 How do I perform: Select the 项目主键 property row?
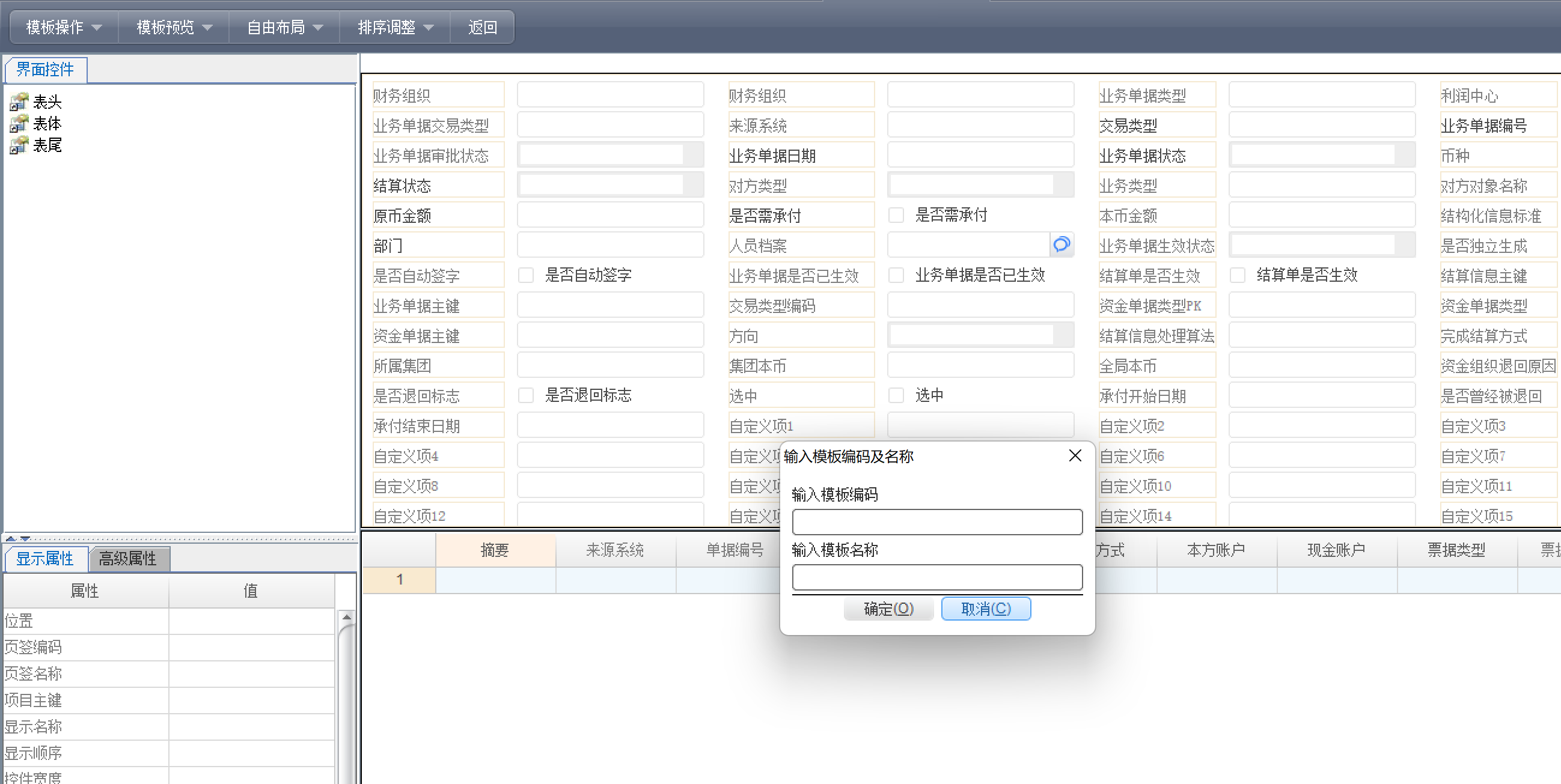coord(169,700)
